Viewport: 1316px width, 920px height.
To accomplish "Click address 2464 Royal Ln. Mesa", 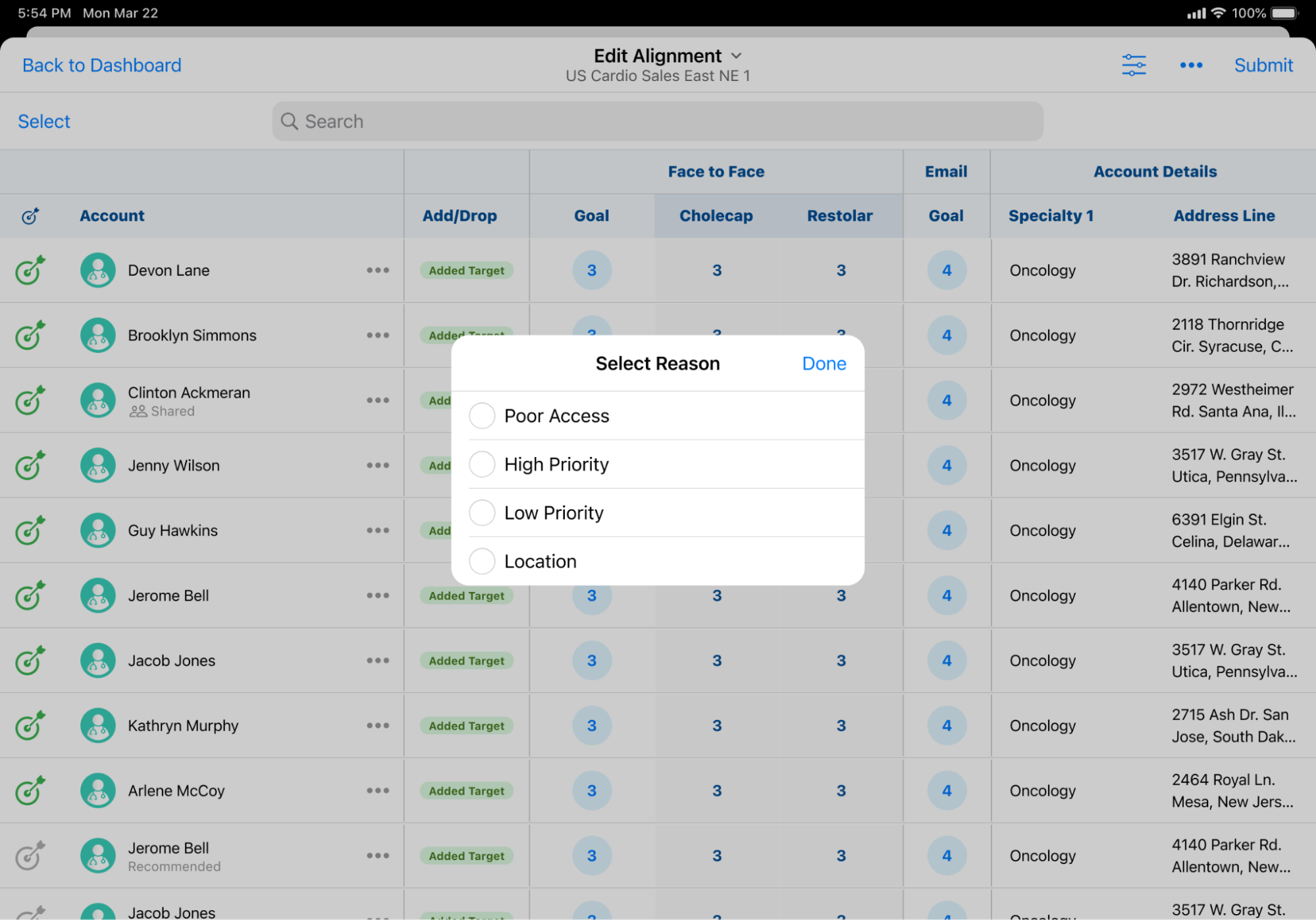I will pyautogui.click(x=1232, y=790).
